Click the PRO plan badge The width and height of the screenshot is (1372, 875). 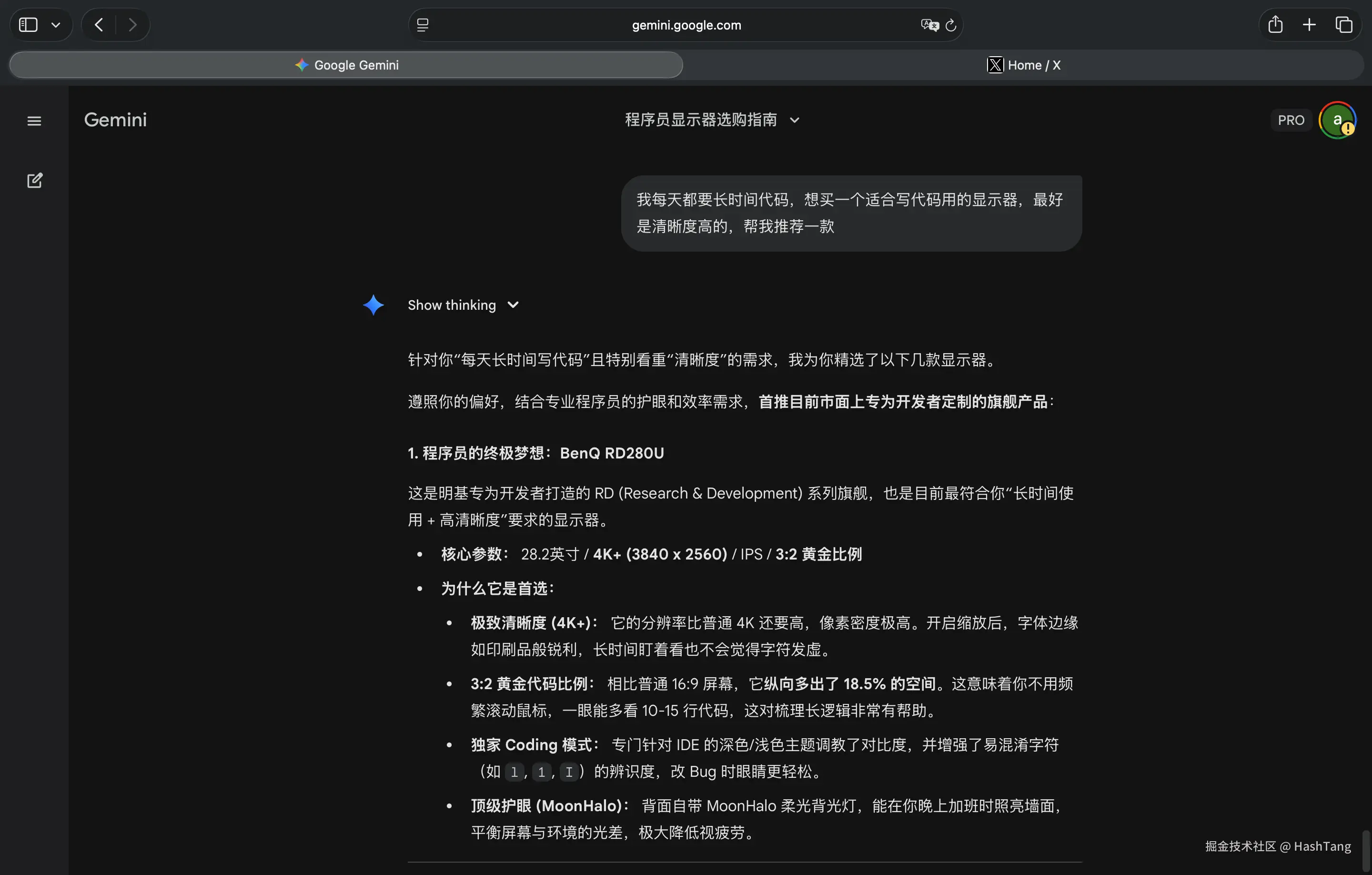(x=1291, y=120)
